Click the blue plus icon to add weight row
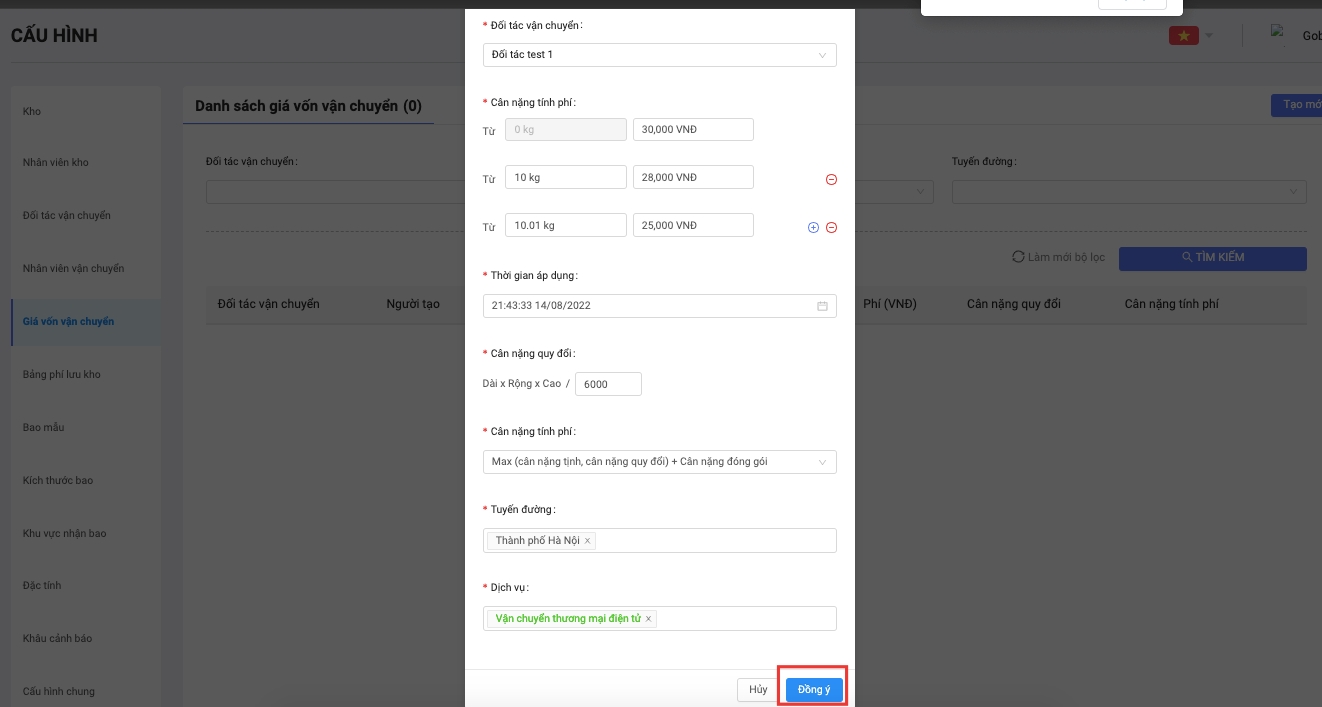Screen dimensions: 1322x707 [x=813, y=227]
